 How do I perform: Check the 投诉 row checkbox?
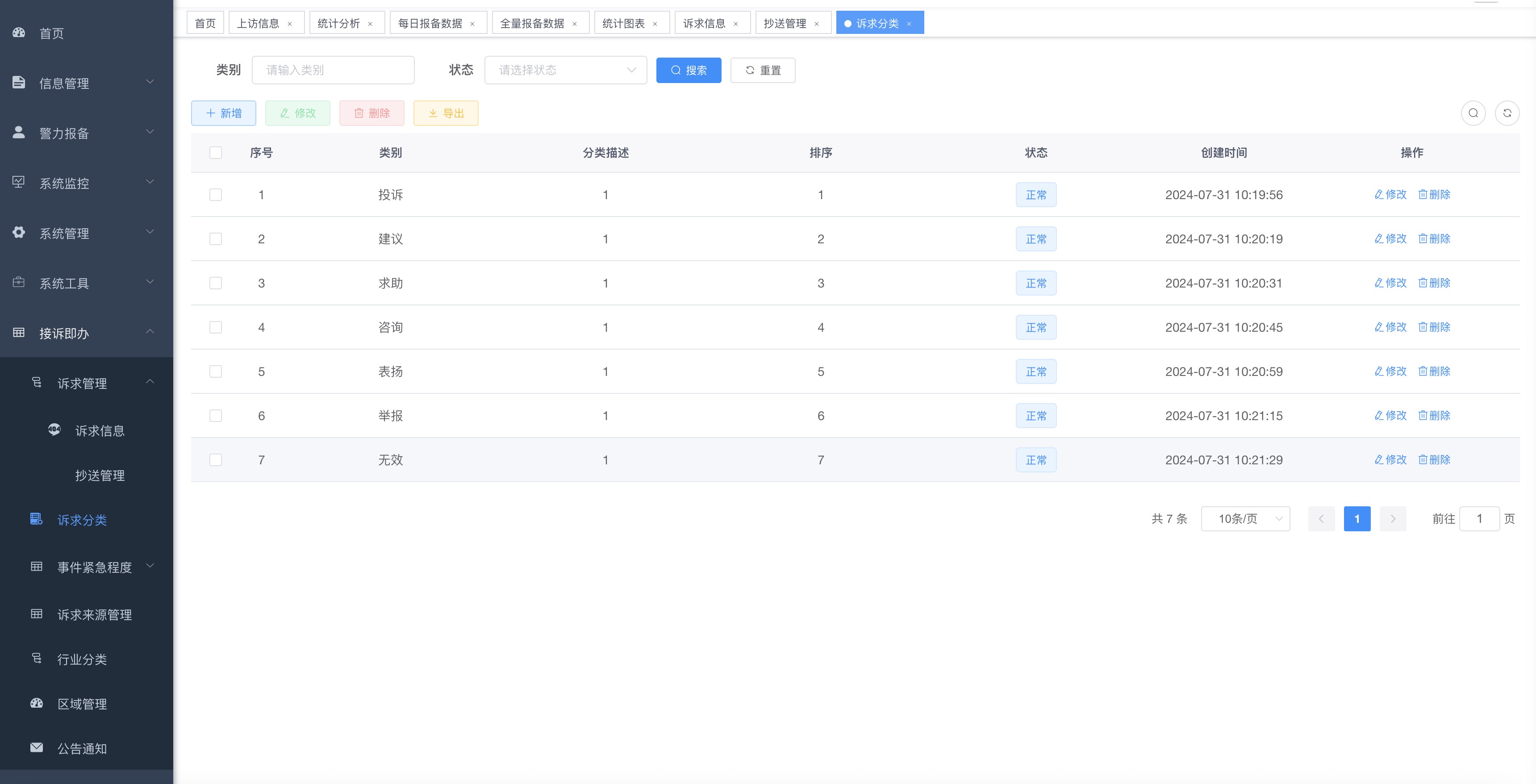pyautogui.click(x=216, y=195)
